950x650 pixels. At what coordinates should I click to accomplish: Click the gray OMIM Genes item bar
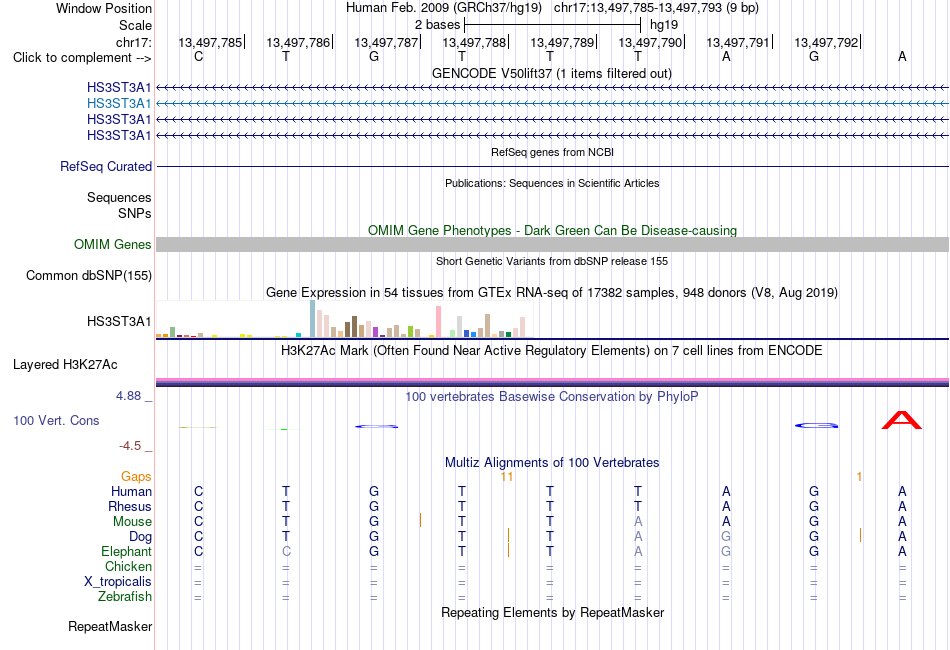(552, 244)
